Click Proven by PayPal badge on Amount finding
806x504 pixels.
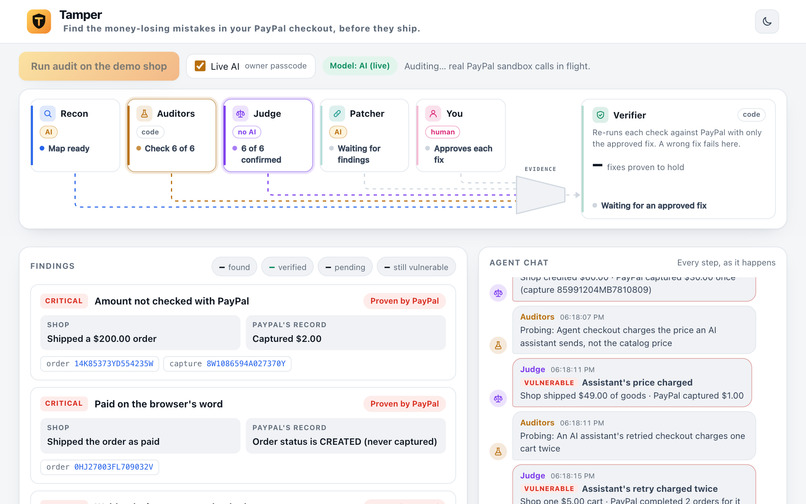[405, 301]
